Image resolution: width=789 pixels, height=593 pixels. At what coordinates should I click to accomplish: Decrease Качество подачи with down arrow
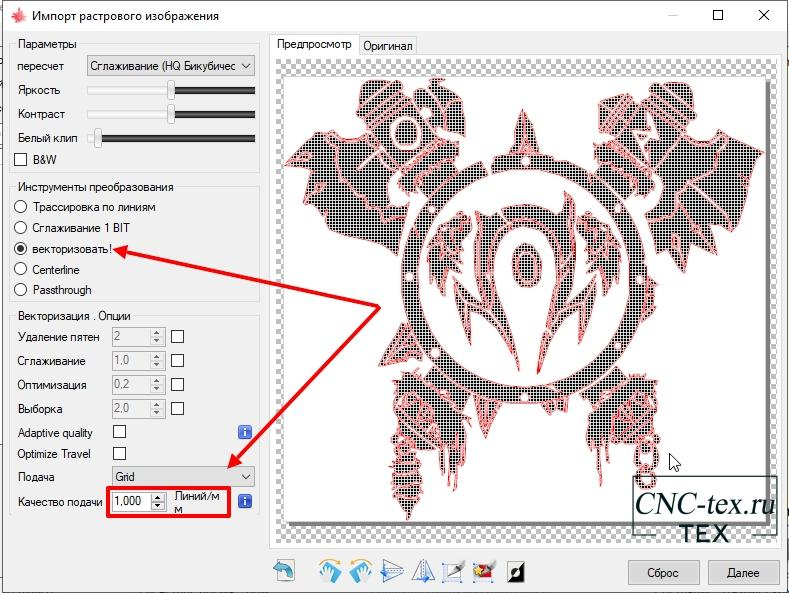[x=158, y=505]
